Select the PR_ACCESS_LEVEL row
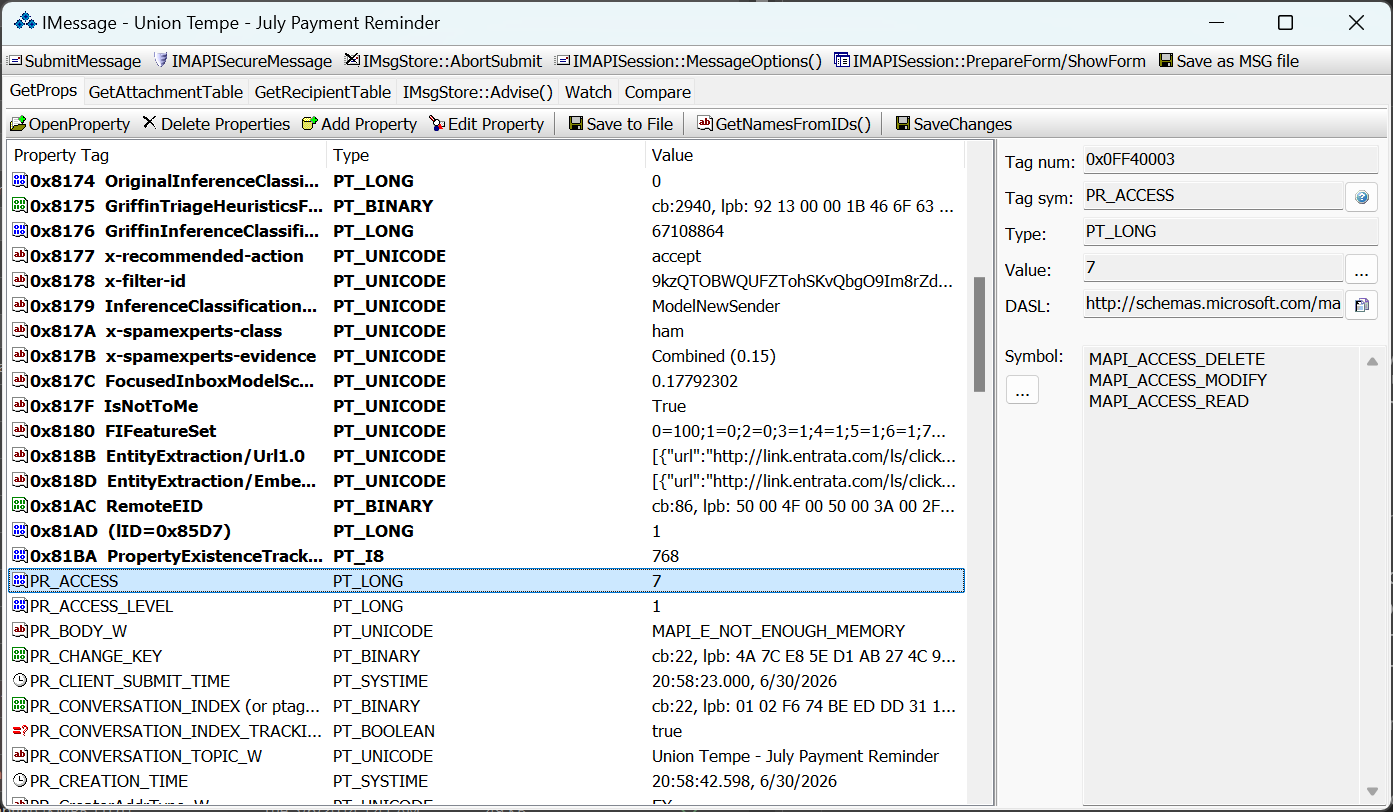Image resolution: width=1393 pixels, height=812 pixels. [x=486, y=606]
